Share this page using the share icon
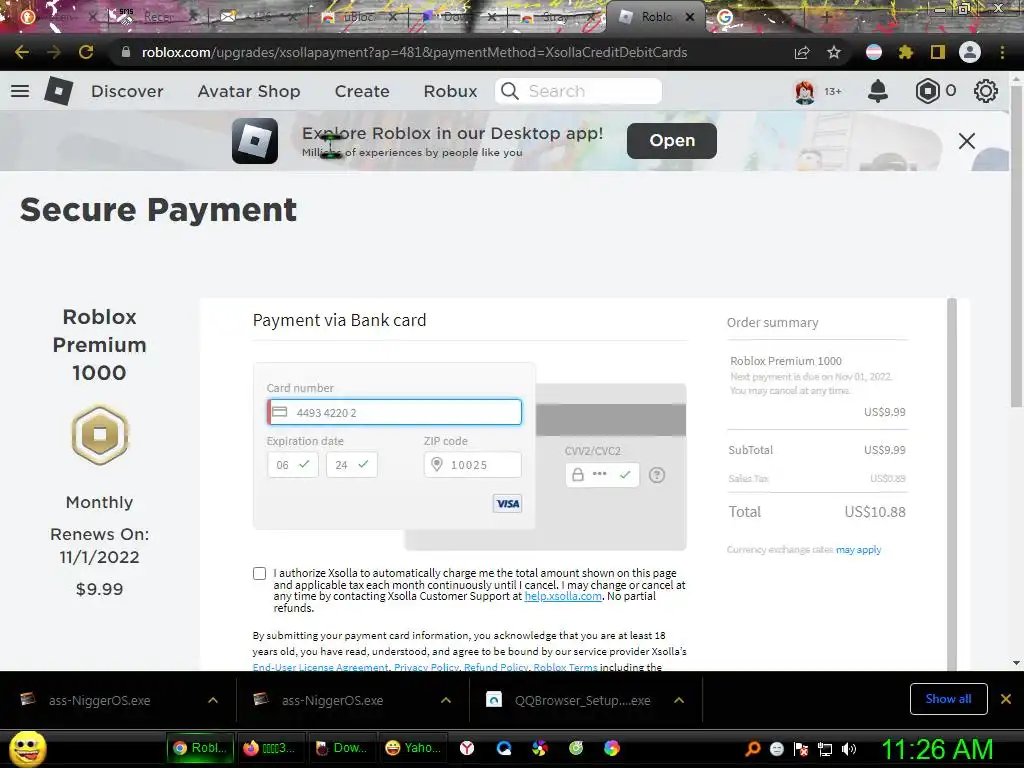This screenshot has height=768, width=1024. point(802,52)
